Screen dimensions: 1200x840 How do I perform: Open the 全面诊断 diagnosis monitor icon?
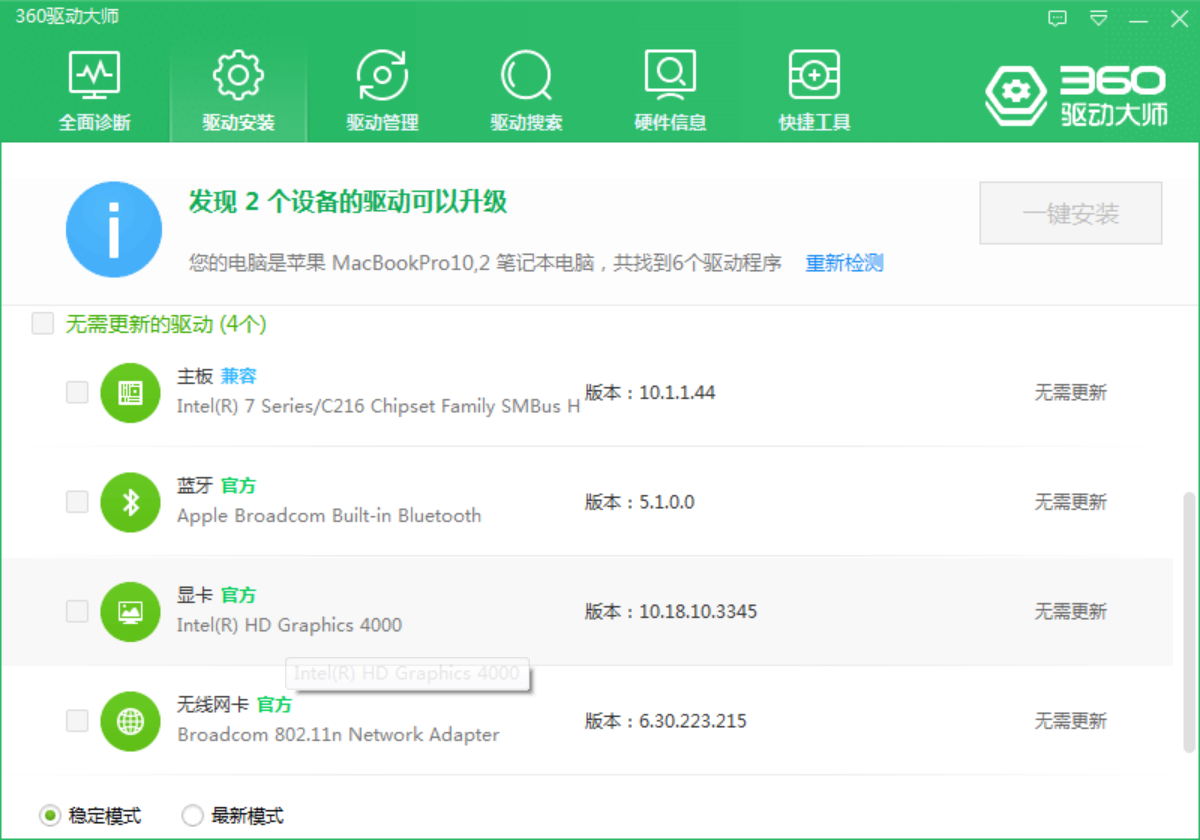(x=94, y=77)
